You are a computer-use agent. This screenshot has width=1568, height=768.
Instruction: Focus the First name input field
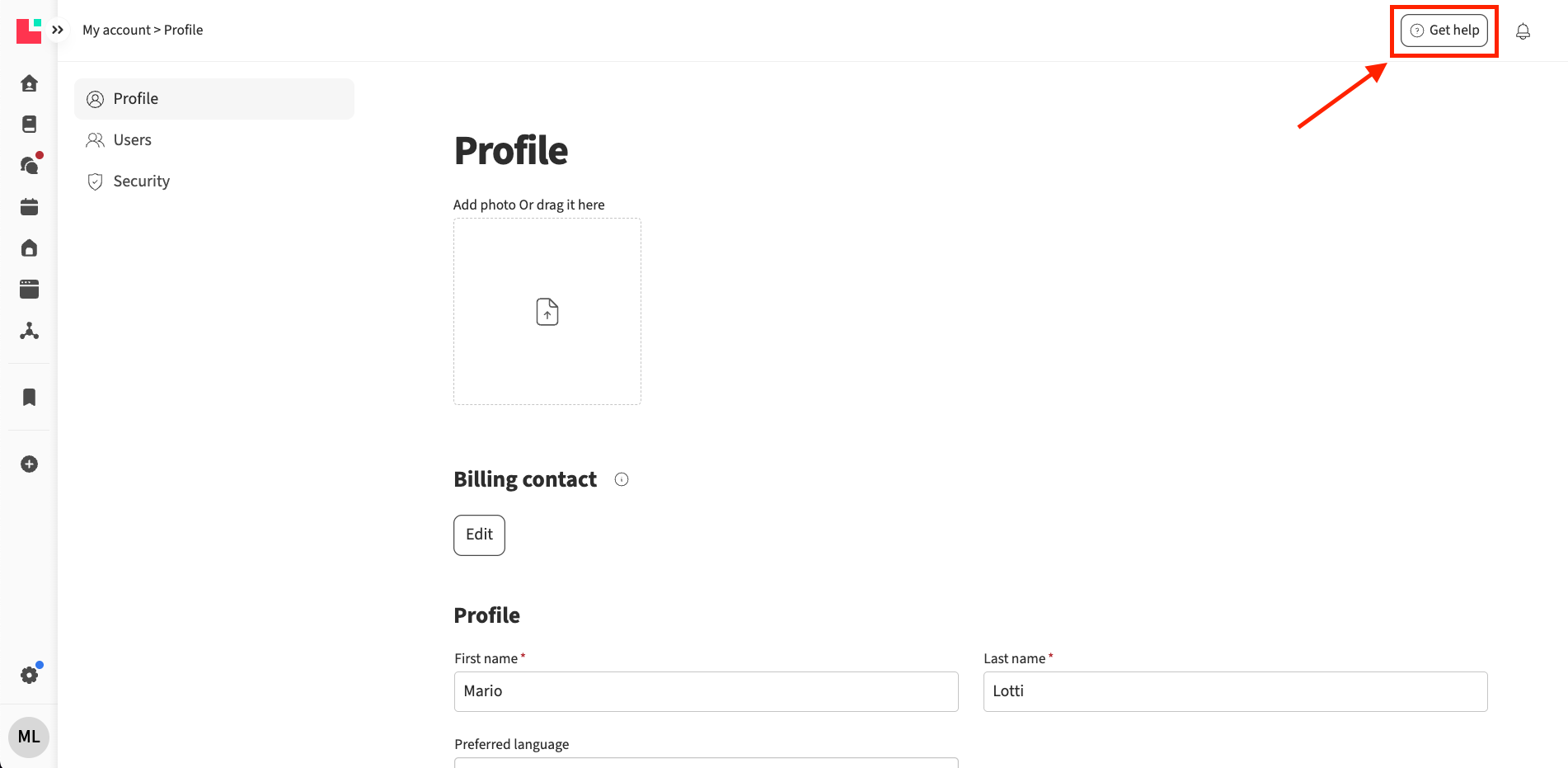pyautogui.click(x=706, y=691)
